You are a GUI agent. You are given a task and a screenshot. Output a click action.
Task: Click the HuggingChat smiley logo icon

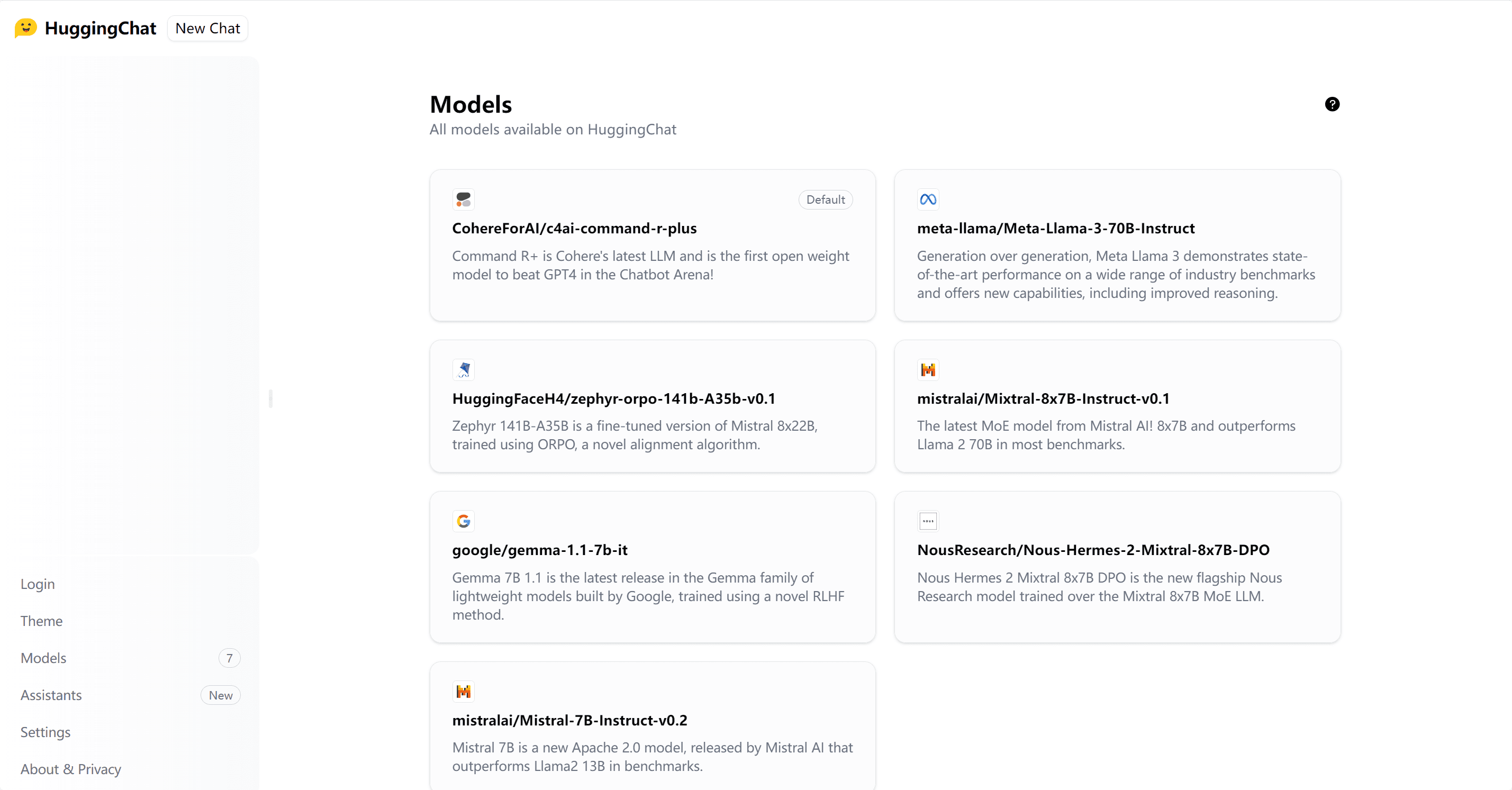26,28
